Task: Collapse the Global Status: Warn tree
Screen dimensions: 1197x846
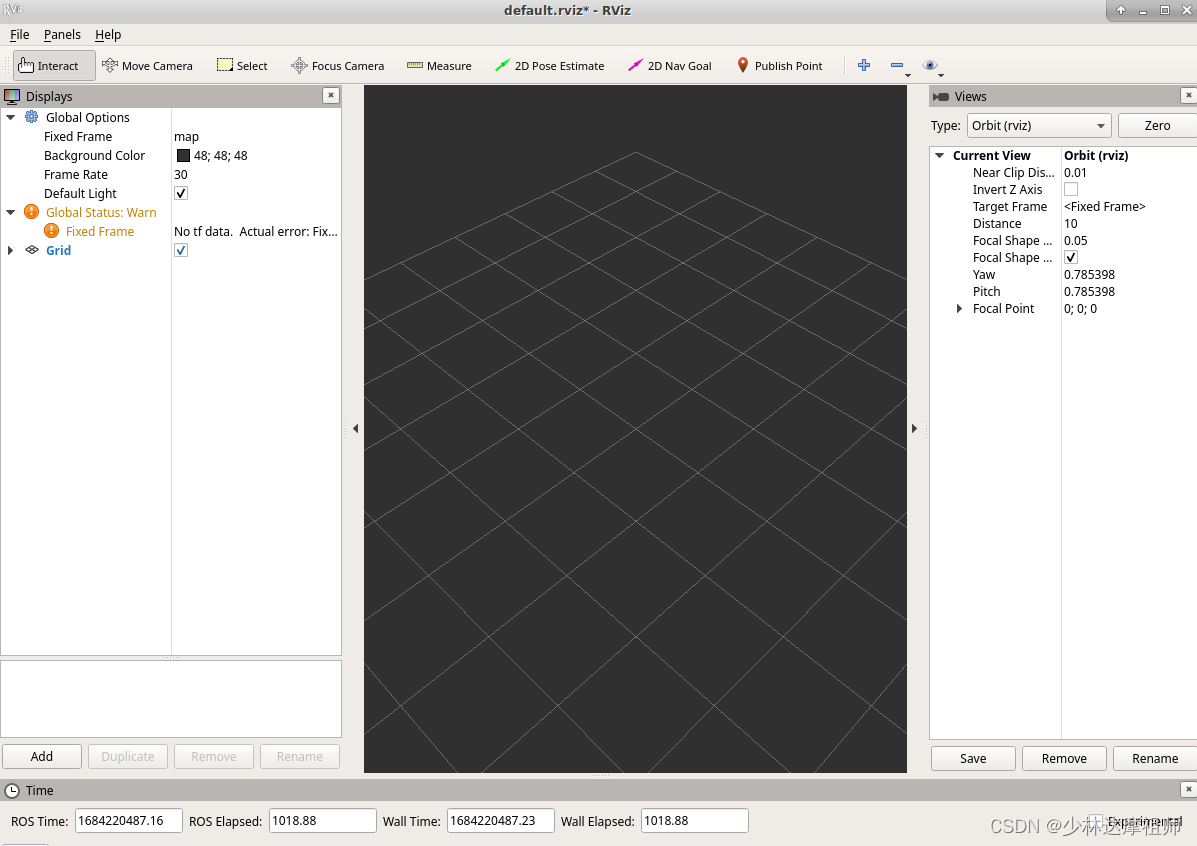Action: pos(11,213)
